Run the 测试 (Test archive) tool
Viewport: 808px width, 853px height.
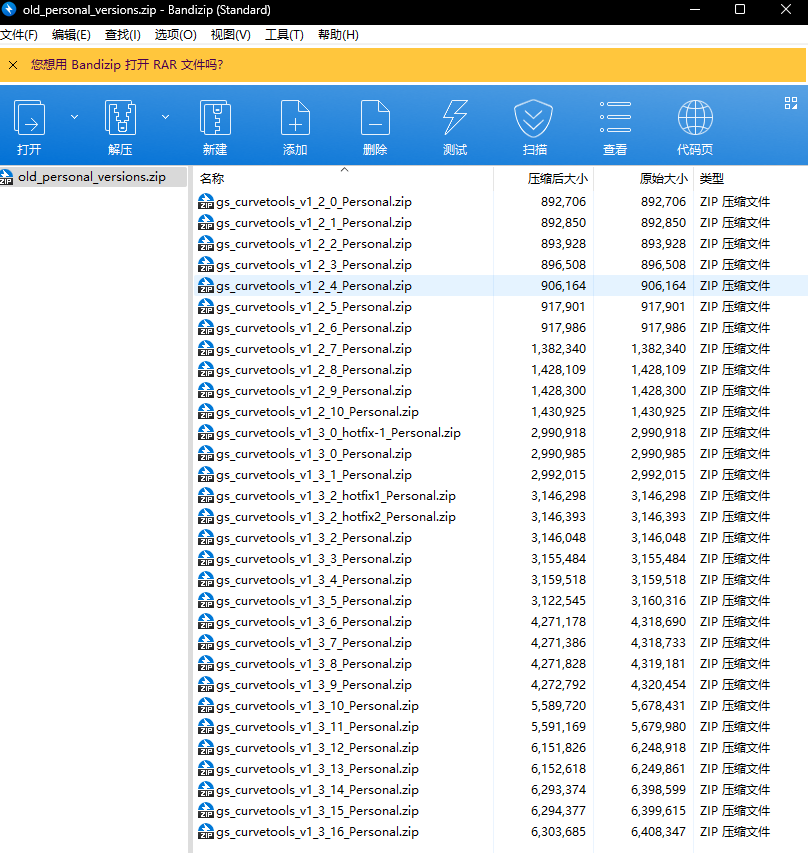(x=454, y=122)
